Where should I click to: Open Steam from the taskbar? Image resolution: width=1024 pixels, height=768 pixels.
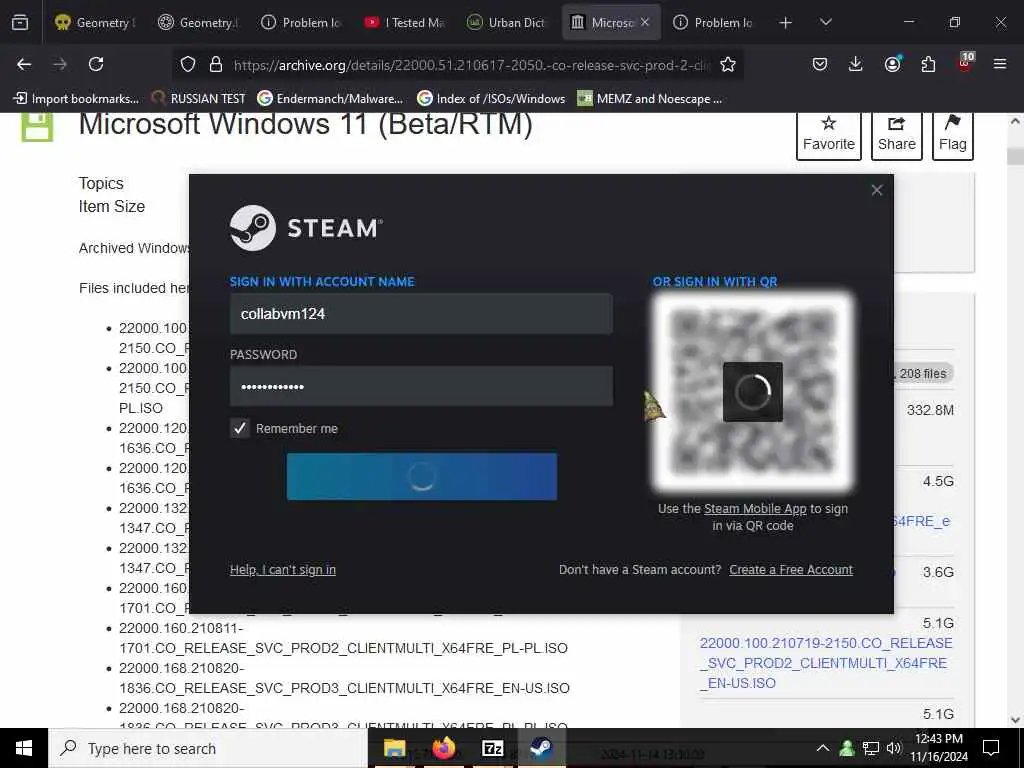click(x=541, y=748)
